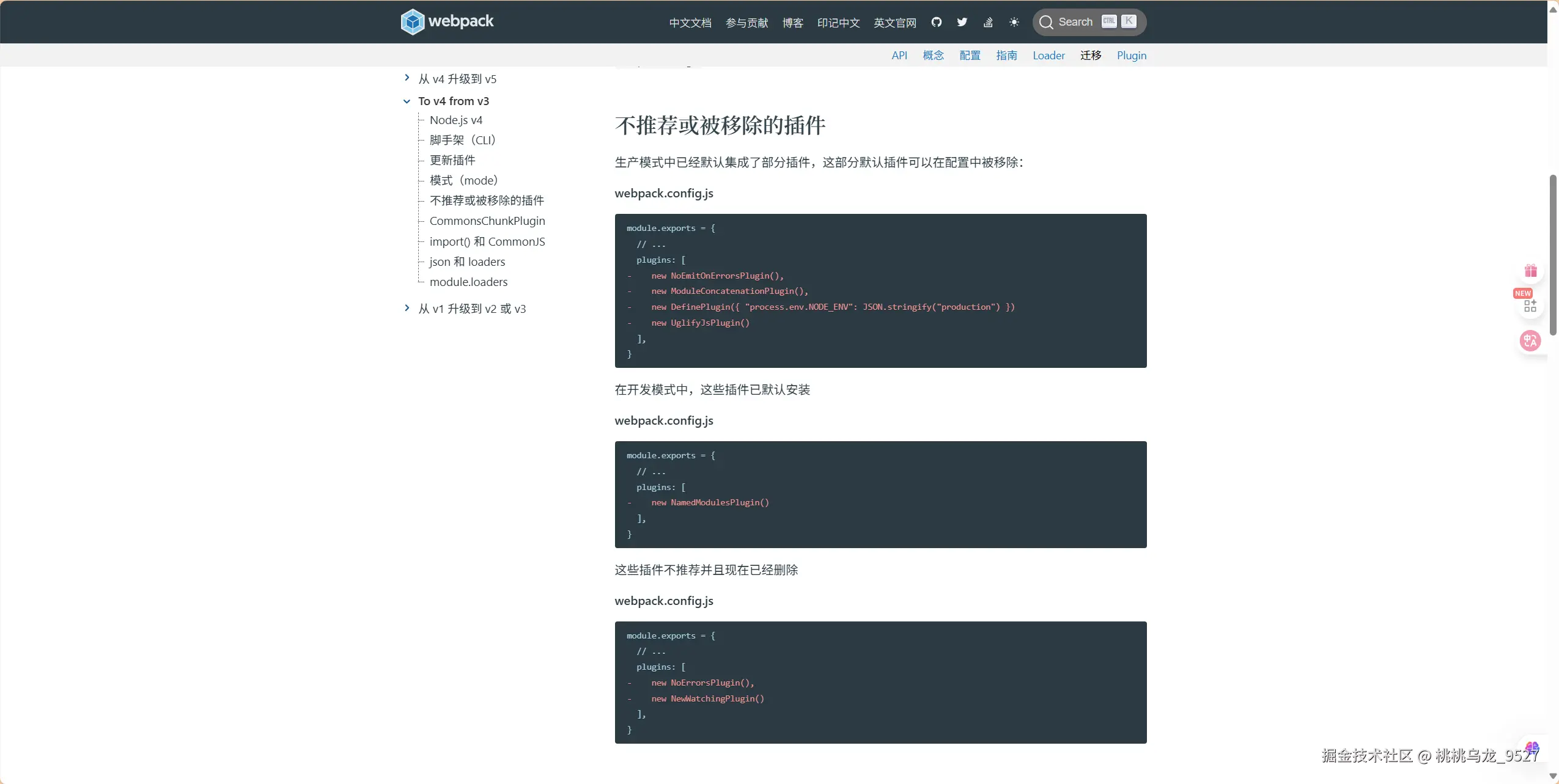Click the search magnifier icon
The height and width of the screenshot is (784, 1559).
[1046, 22]
